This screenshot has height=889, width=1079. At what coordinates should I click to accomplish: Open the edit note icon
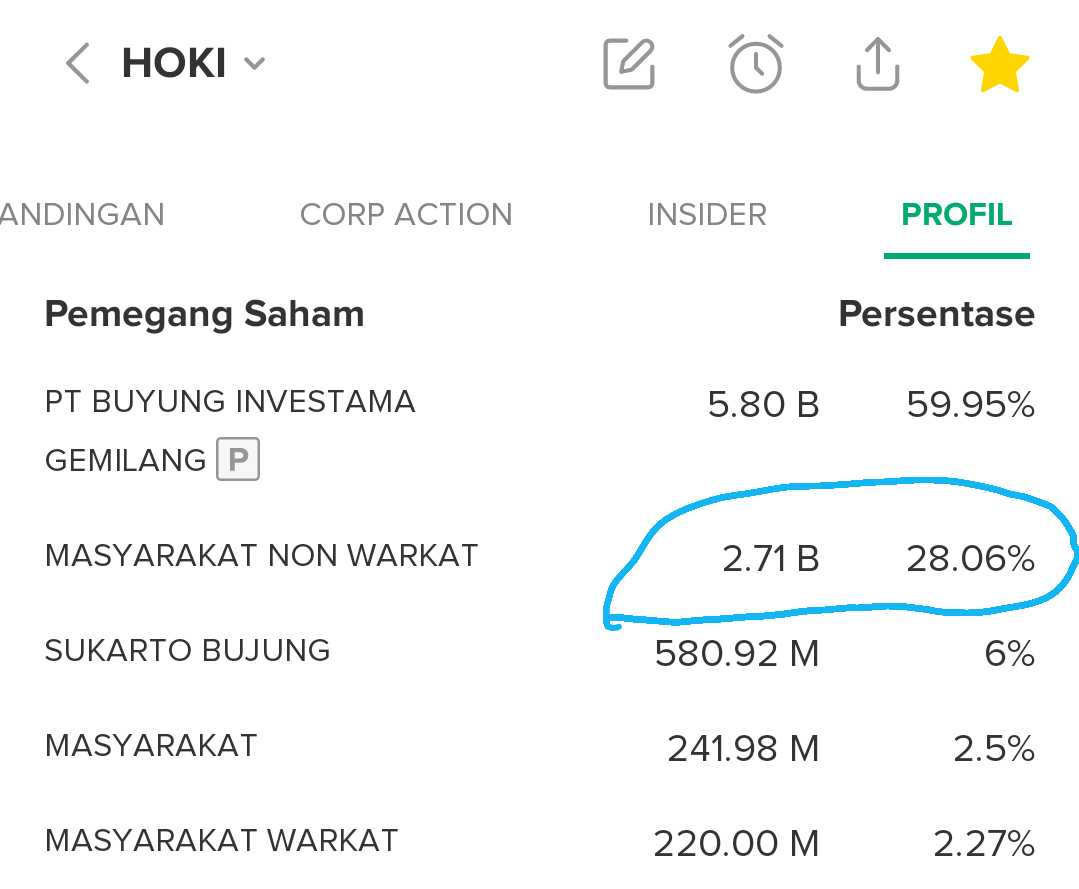[x=629, y=65]
